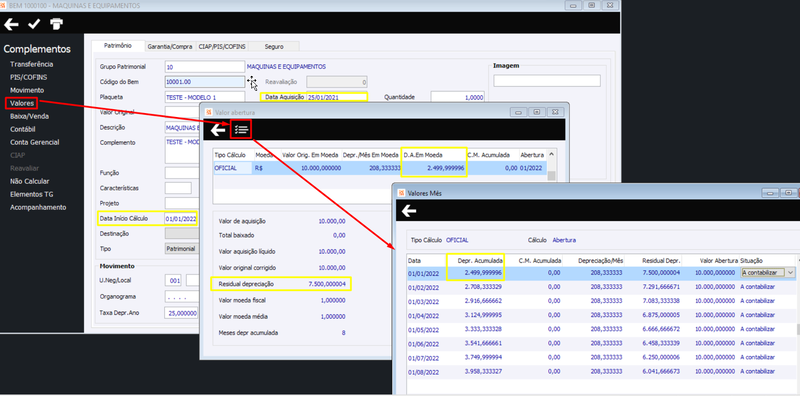This screenshot has width=800, height=396.
Task: Click the back arrow in main toolbar
Action: 11,24
